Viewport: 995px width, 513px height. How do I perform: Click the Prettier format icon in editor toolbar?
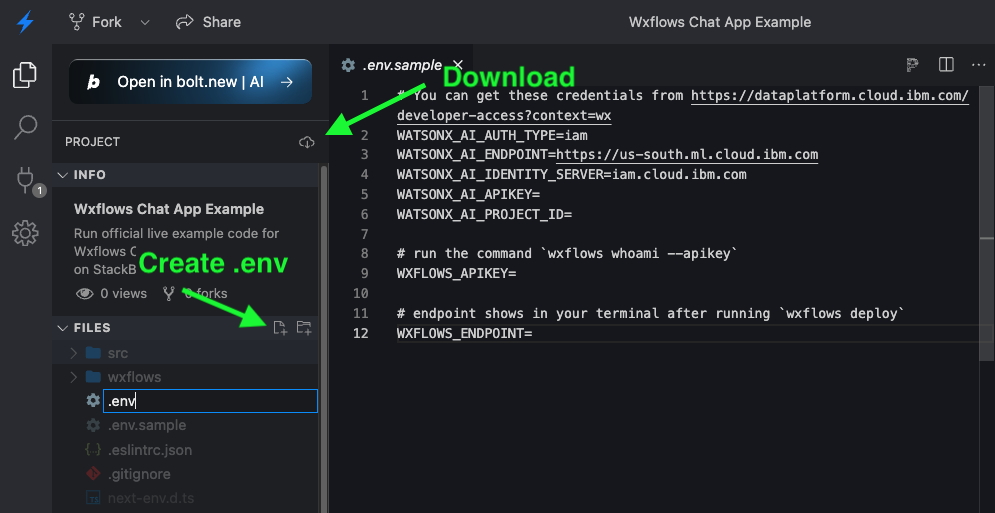coord(912,65)
